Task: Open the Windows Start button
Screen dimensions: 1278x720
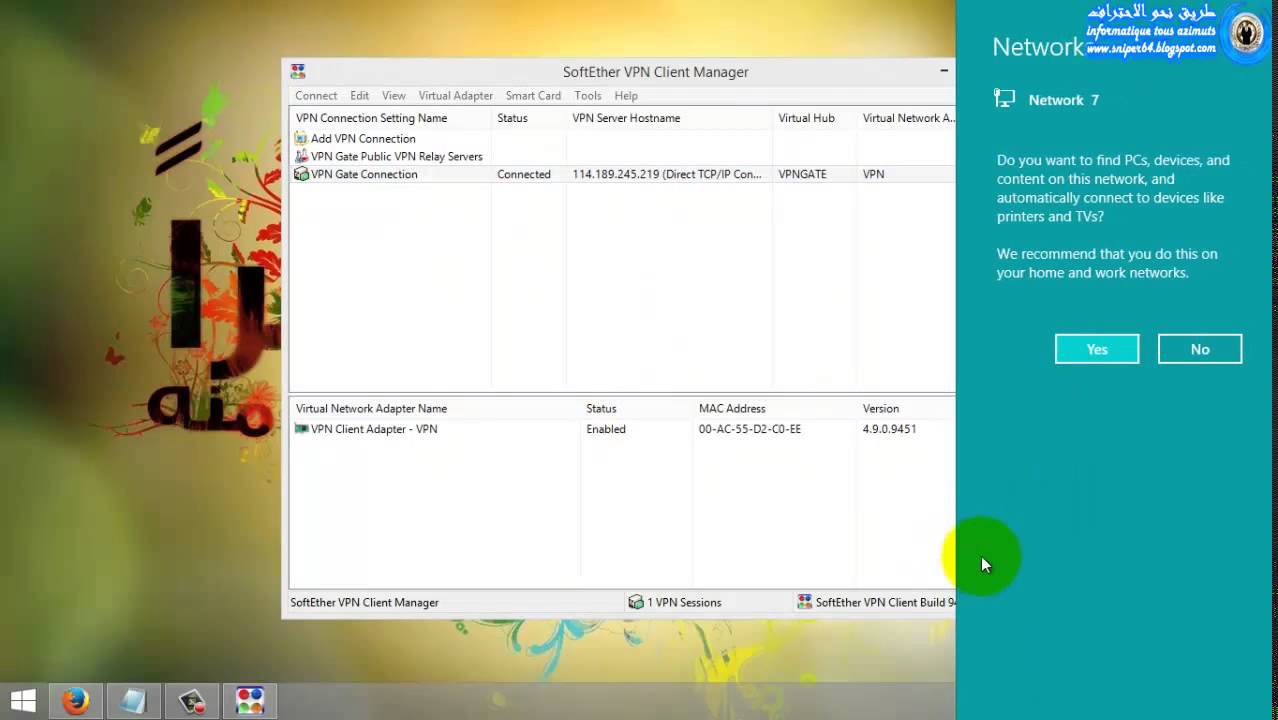Action: tap(23, 701)
